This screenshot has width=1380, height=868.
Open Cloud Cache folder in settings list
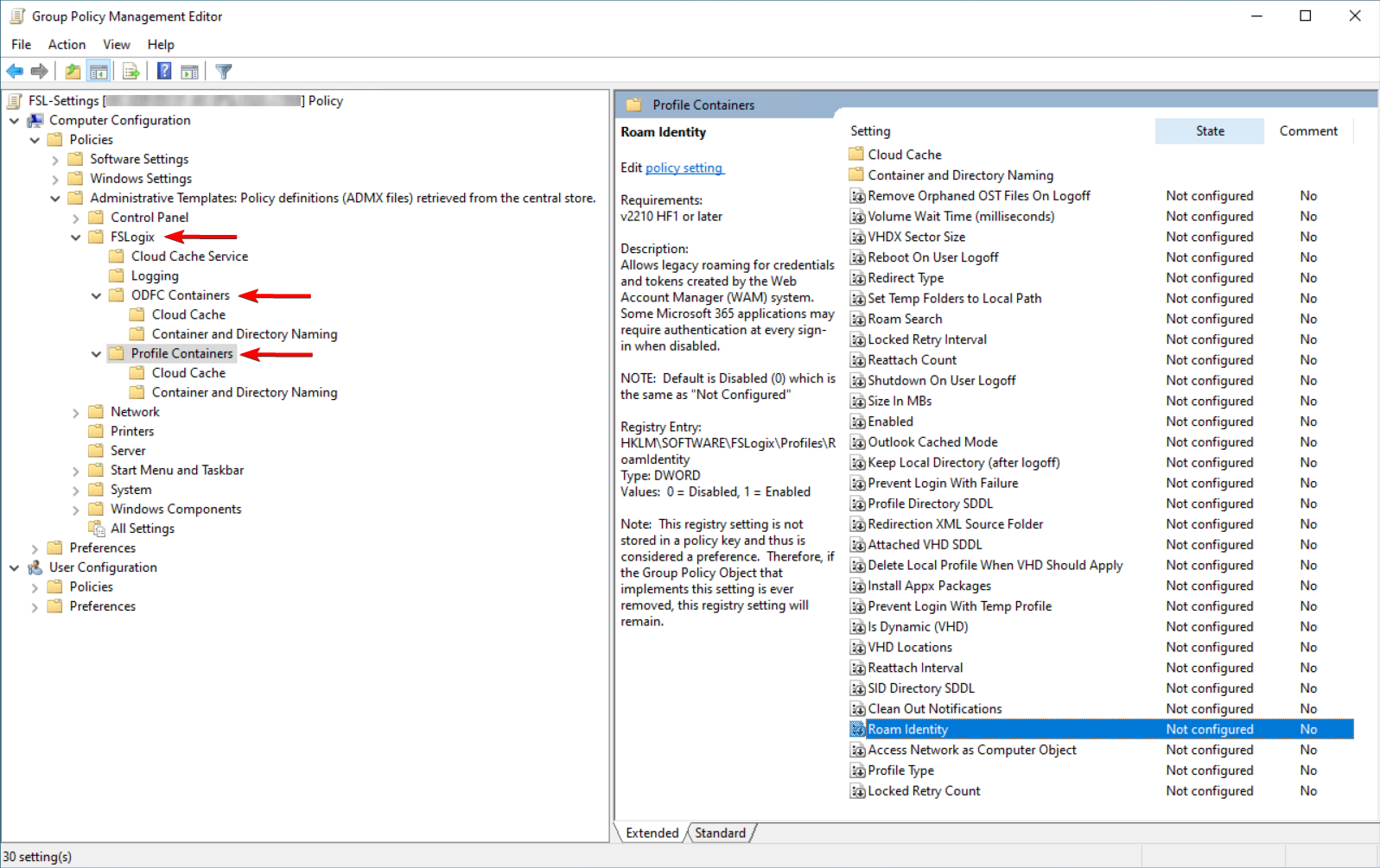904,155
